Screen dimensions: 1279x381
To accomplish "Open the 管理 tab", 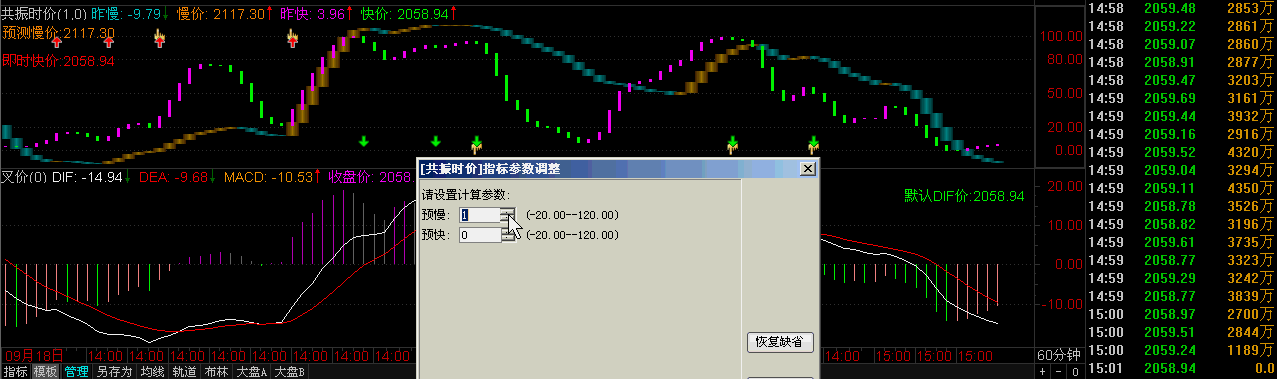I will (76, 372).
